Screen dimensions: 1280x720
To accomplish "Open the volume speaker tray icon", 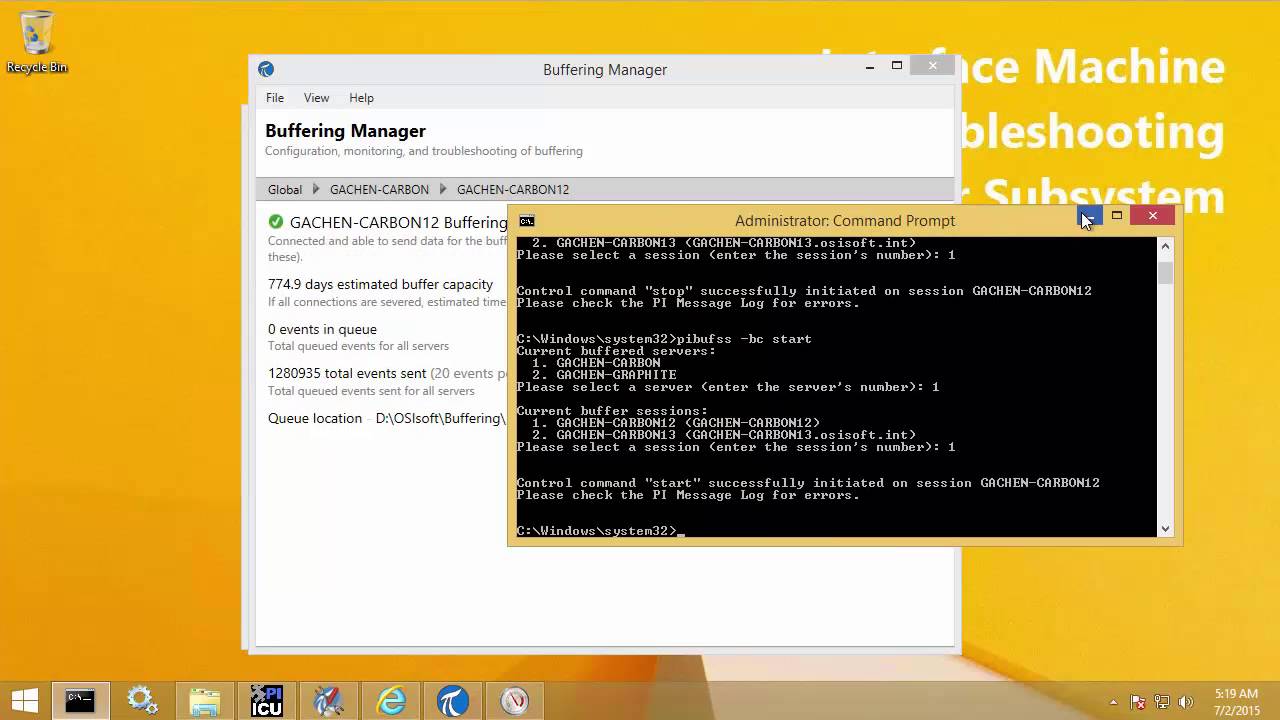I will pos(1186,702).
